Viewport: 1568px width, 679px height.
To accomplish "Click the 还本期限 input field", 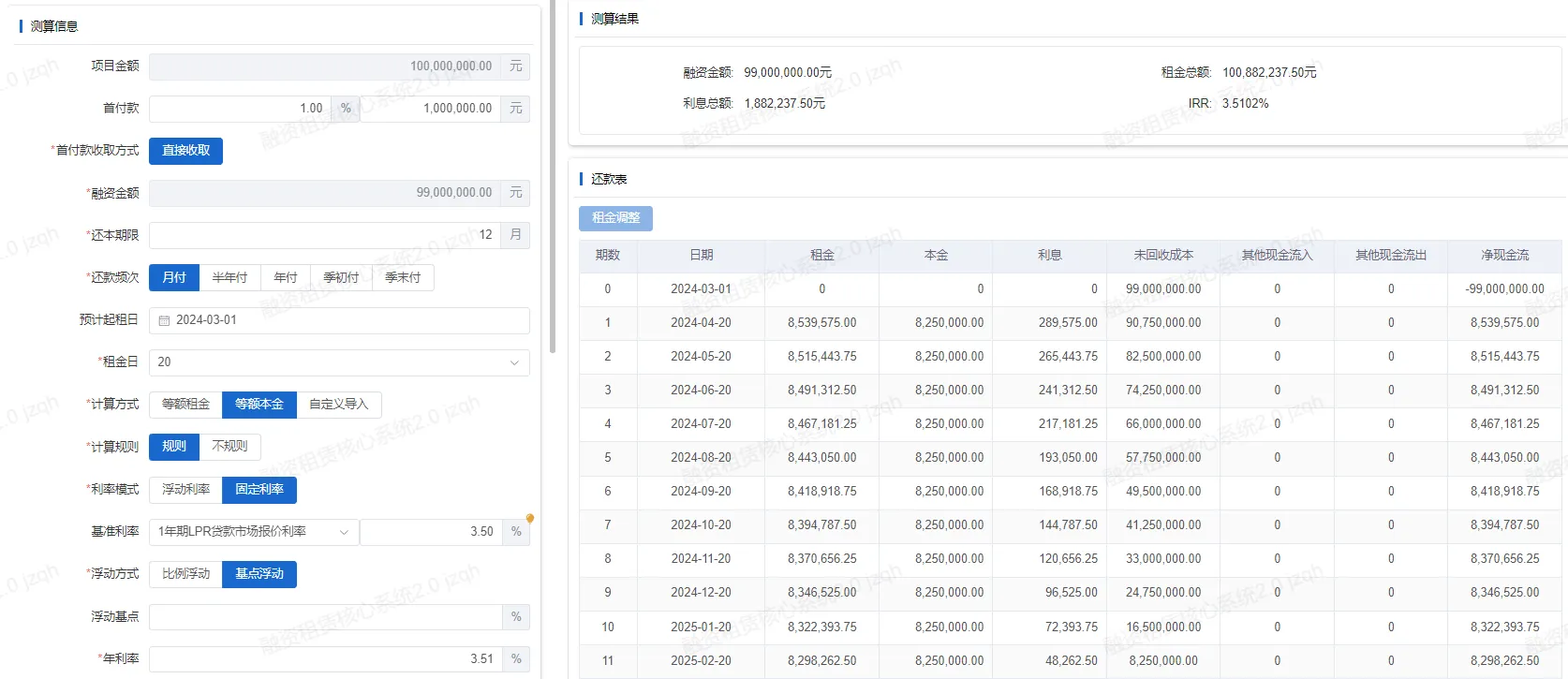I will [x=324, y=235].
